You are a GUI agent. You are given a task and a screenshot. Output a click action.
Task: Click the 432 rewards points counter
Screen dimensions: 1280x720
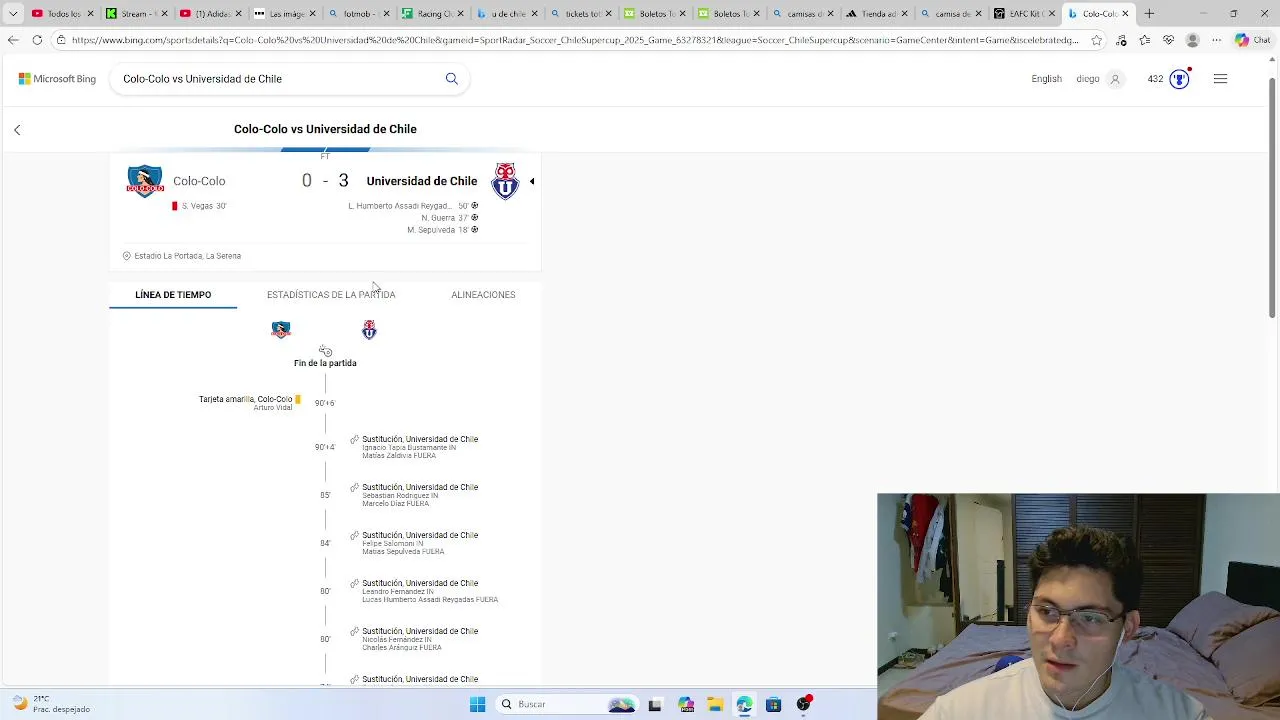tap(1155, 79)
